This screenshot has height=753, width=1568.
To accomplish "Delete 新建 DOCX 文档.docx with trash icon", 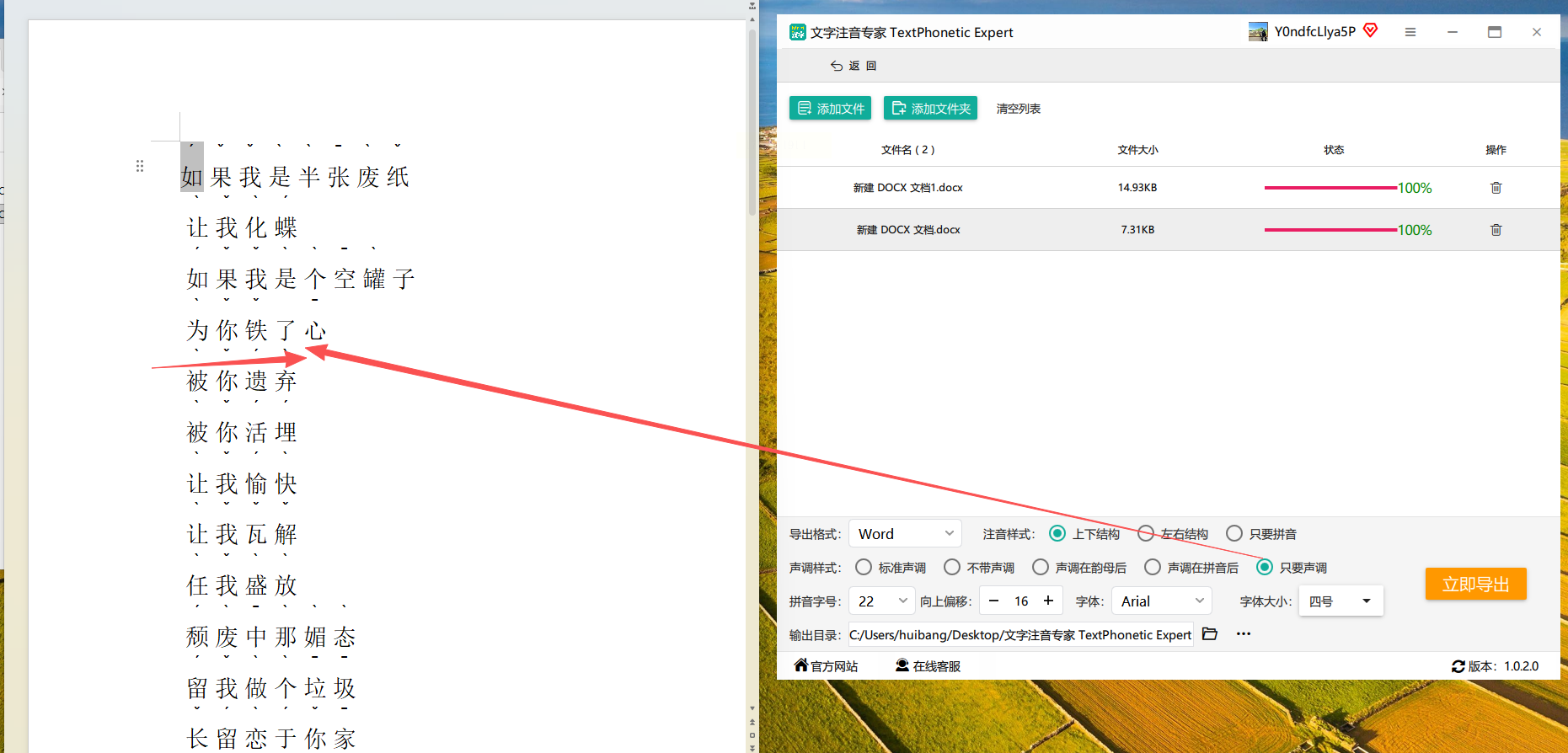I will [1496, 230].
